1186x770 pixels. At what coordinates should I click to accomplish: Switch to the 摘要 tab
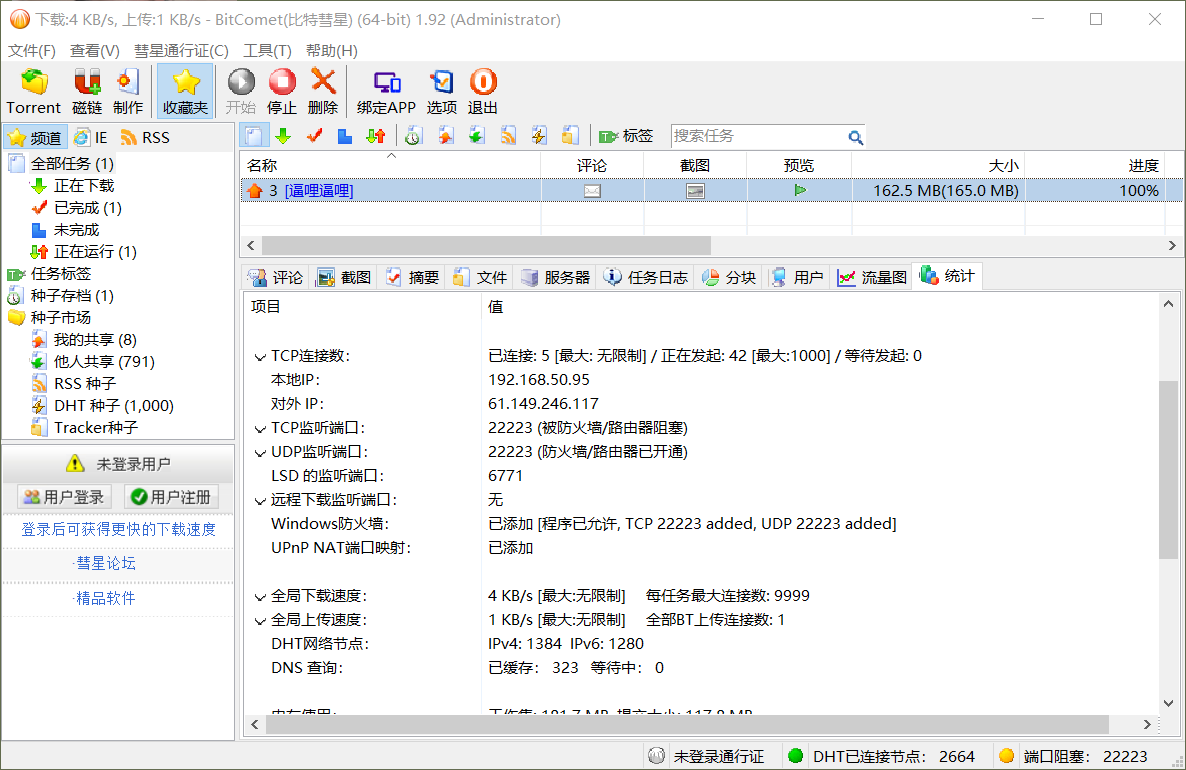(412, 278)
